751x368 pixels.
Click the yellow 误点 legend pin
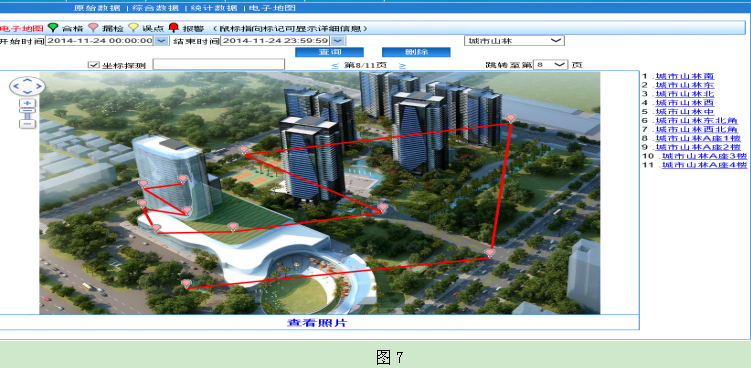[x=133, y=28]
